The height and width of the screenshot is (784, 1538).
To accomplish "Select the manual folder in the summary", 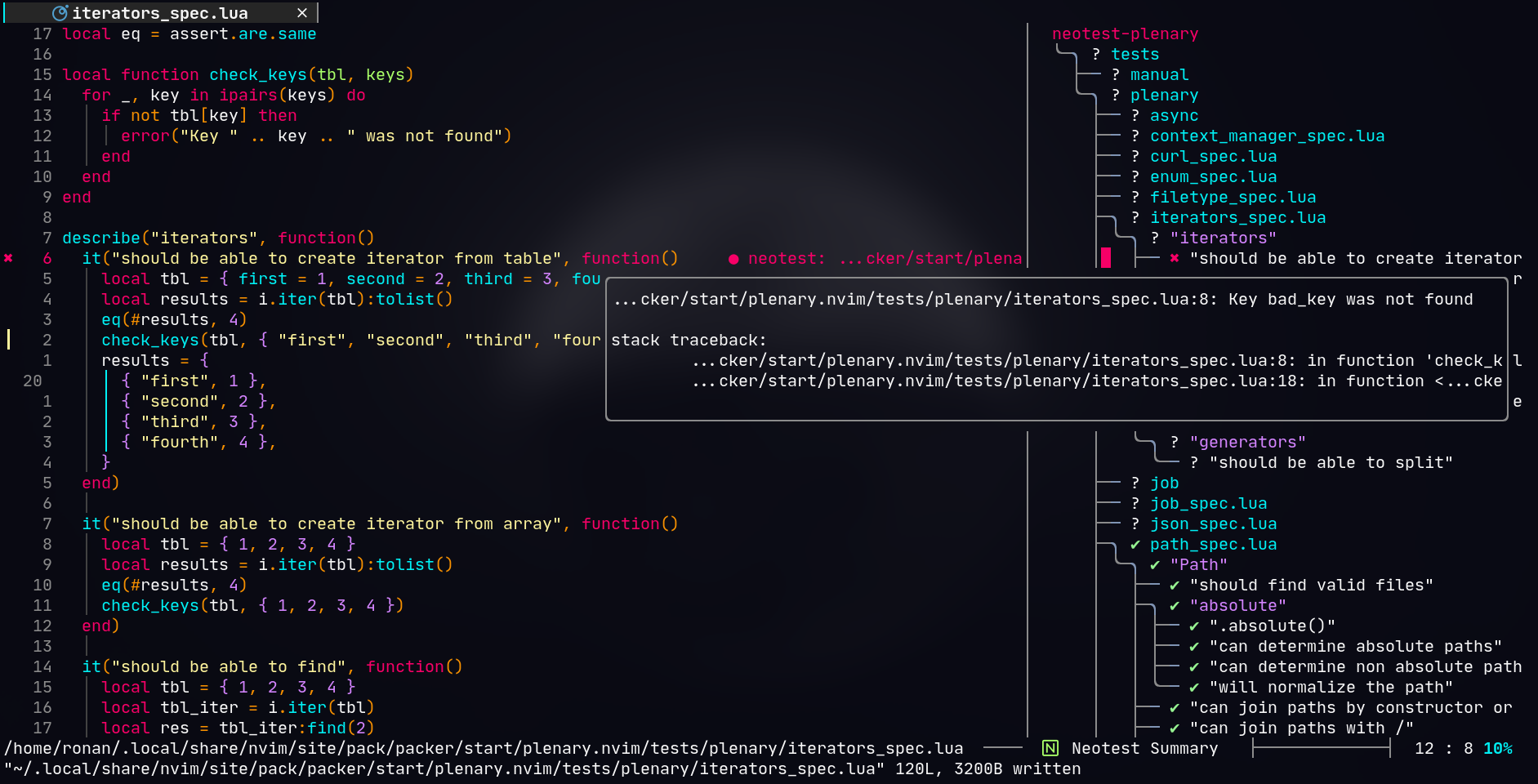I will (1160, 74).
